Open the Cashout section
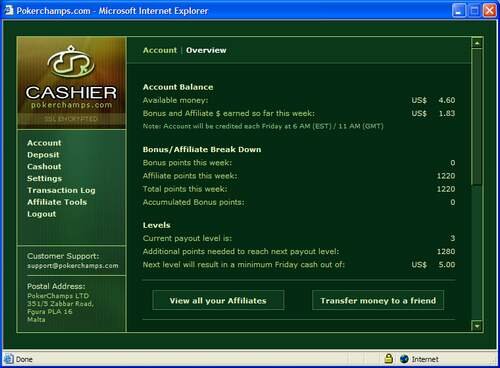The height and width of the screenshot is (368, 500). pos(44,166)
